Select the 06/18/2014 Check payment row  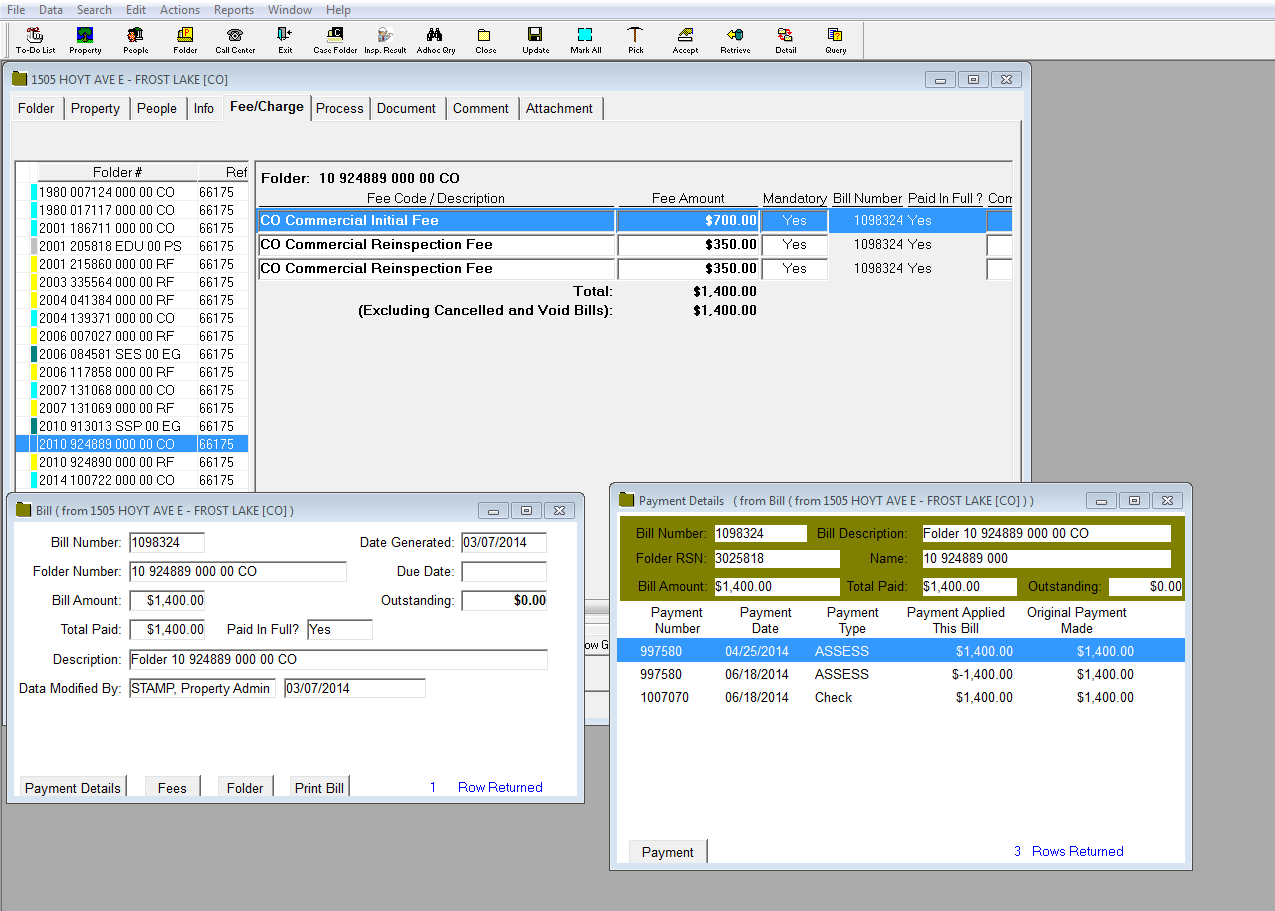(900, 697)
